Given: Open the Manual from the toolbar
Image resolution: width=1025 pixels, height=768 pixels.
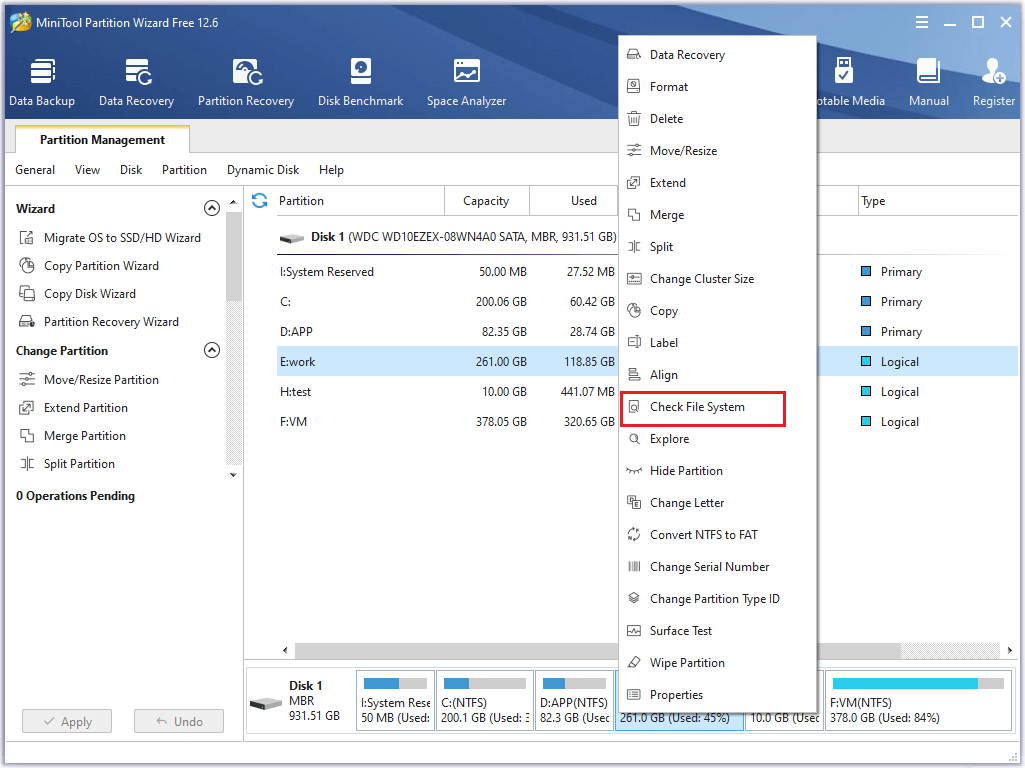Looking at the screenshot, I should pyautogui.click(x=928, y=83).
